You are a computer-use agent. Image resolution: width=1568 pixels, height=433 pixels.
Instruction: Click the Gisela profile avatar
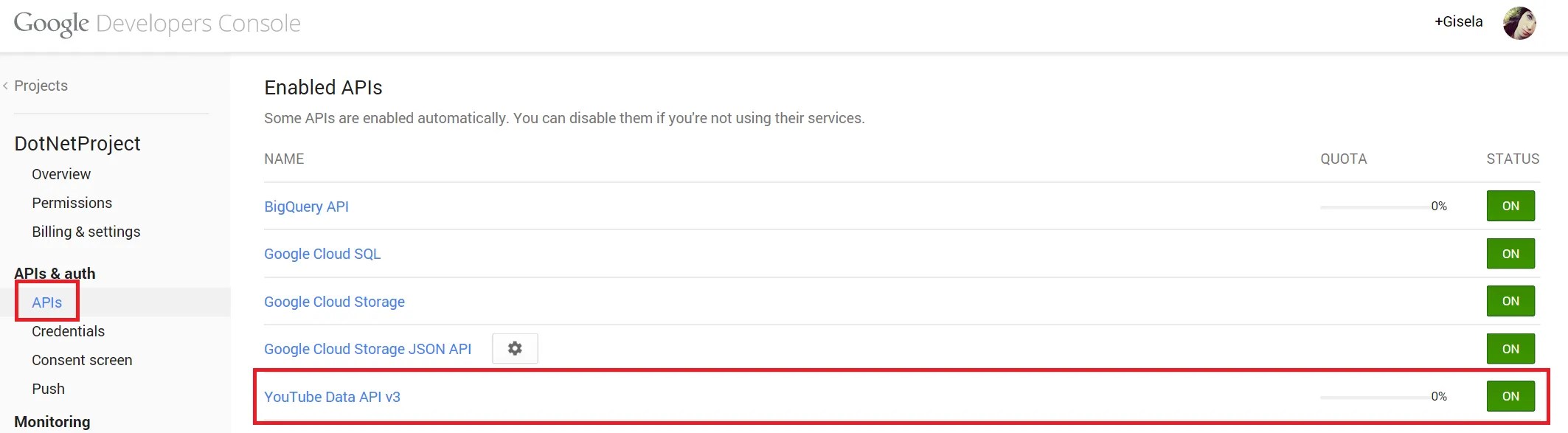point(1519,23)
